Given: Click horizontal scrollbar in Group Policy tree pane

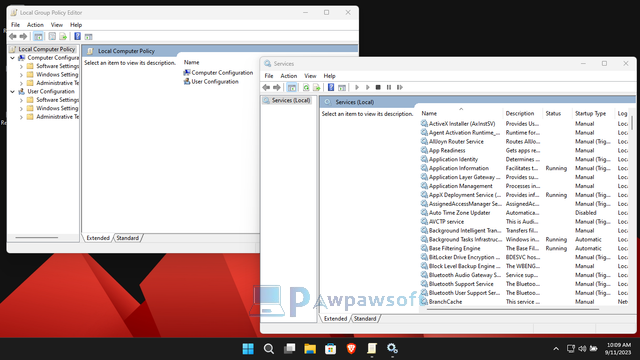Looking at the screenshot, I should [37, 238].
